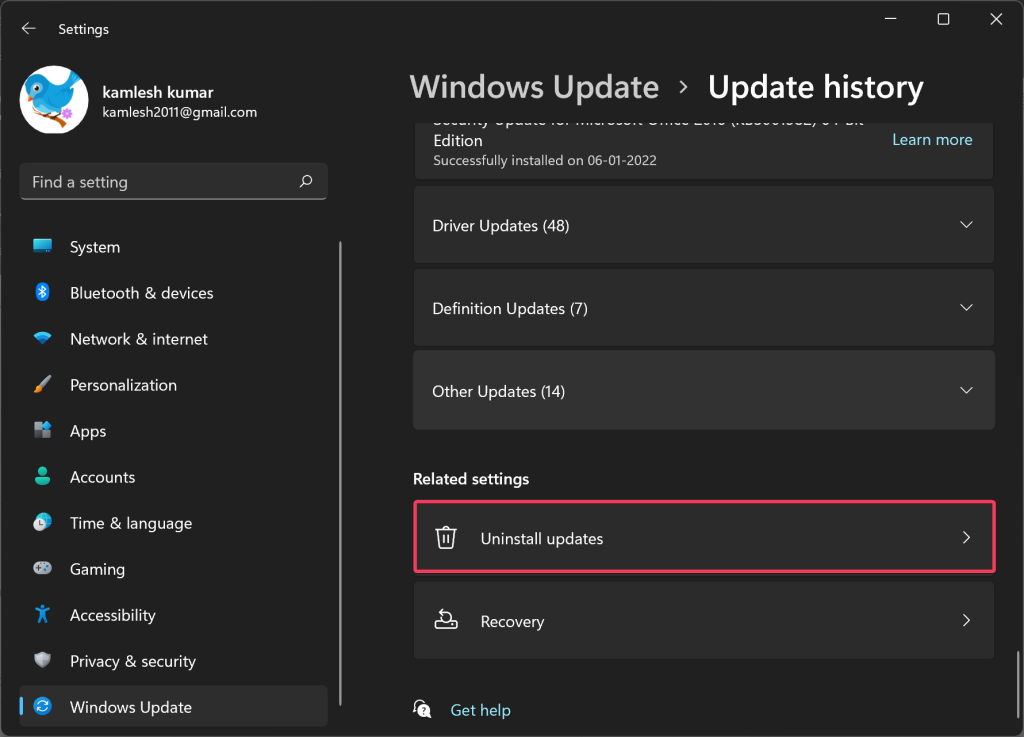The height and width of the screenshot is (737, 1024).
Task: Click the Recovery drive icon
Action: [446, 619]
